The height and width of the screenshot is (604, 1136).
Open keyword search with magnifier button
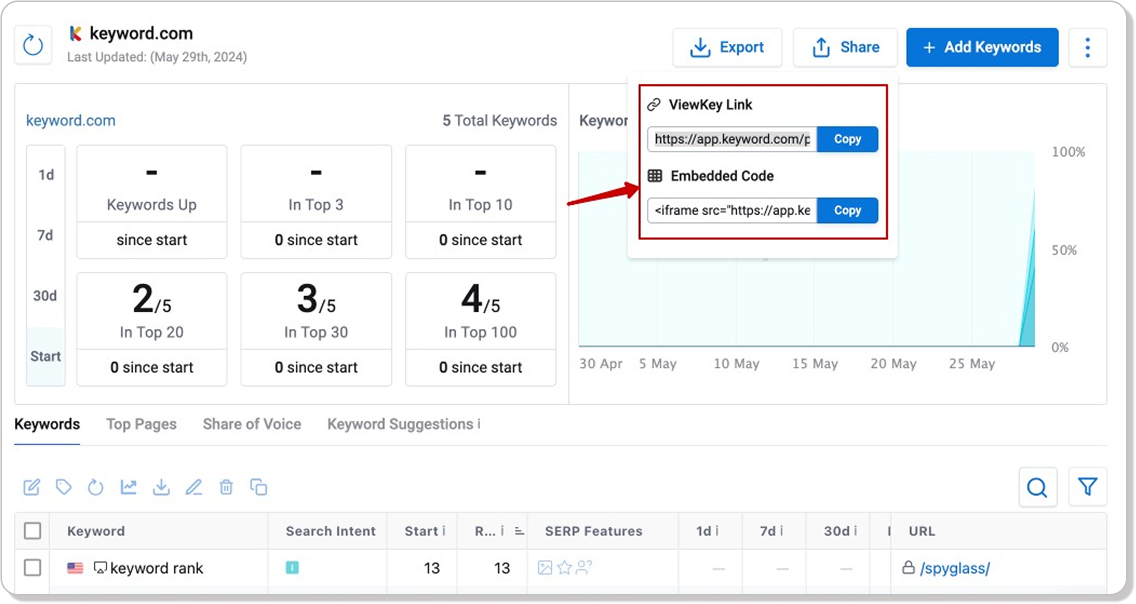[x=1037, y=487]
